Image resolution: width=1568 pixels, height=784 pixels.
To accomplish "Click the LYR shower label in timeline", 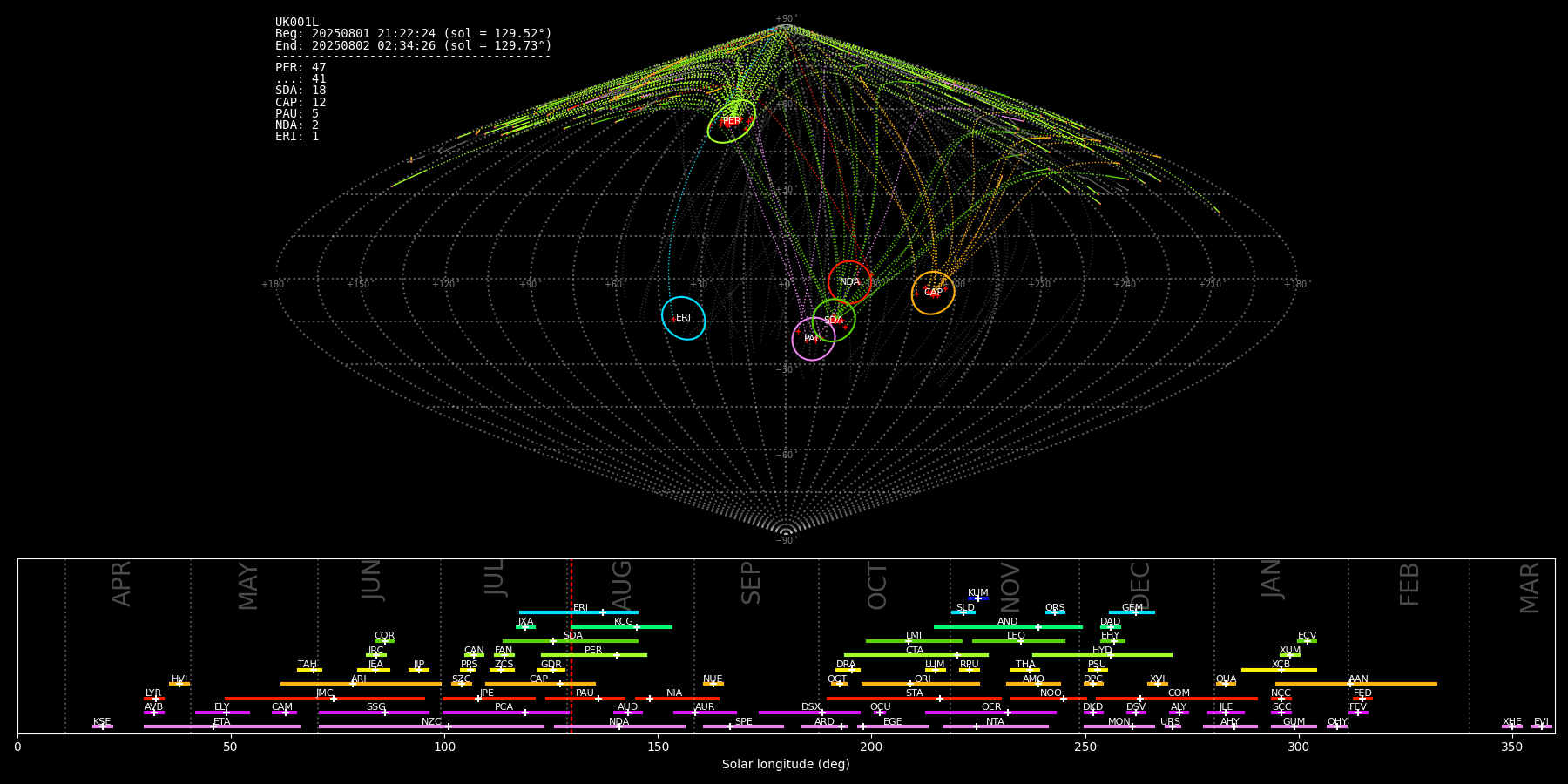I will pyautogui.click(x=153, y=693).
